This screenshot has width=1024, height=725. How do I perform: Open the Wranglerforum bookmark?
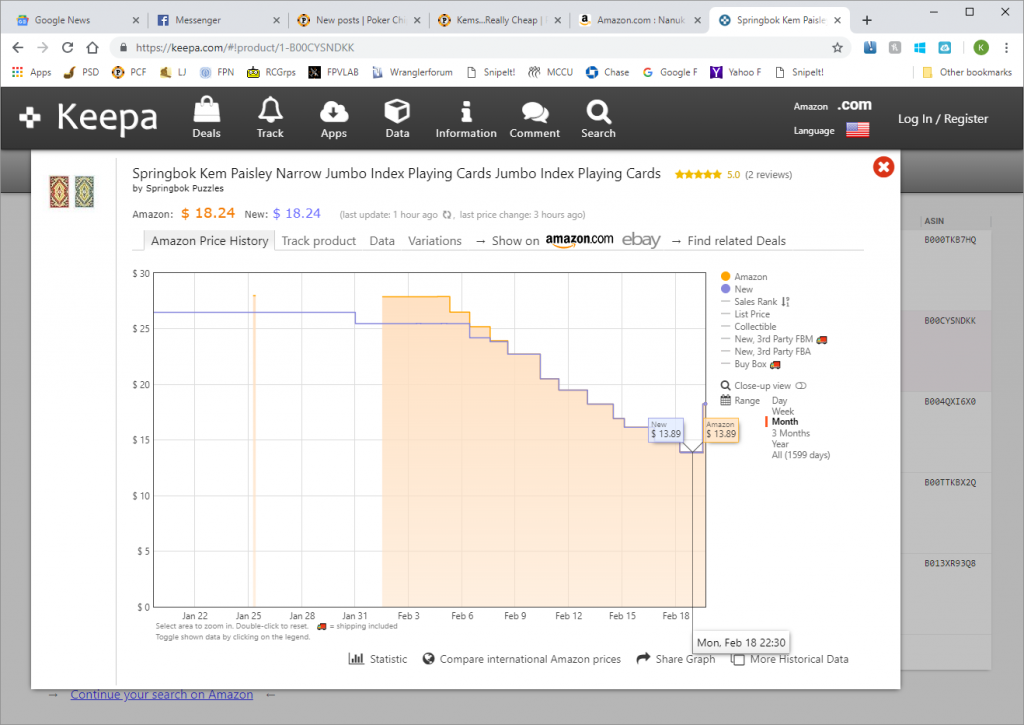[413, 72]
